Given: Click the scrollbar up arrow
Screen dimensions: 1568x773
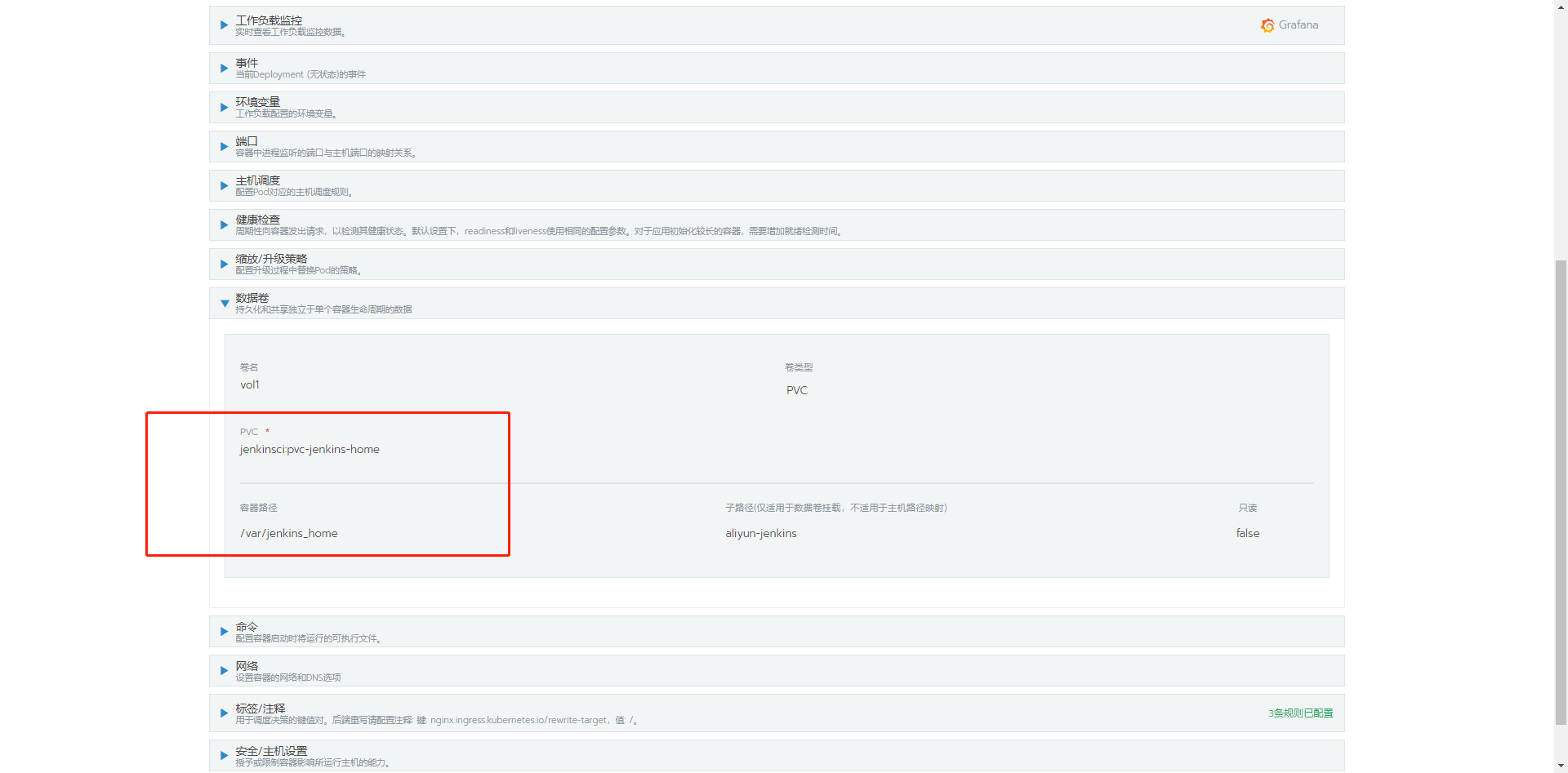Looking at the screenshot, I should [x=1561, y=6].
